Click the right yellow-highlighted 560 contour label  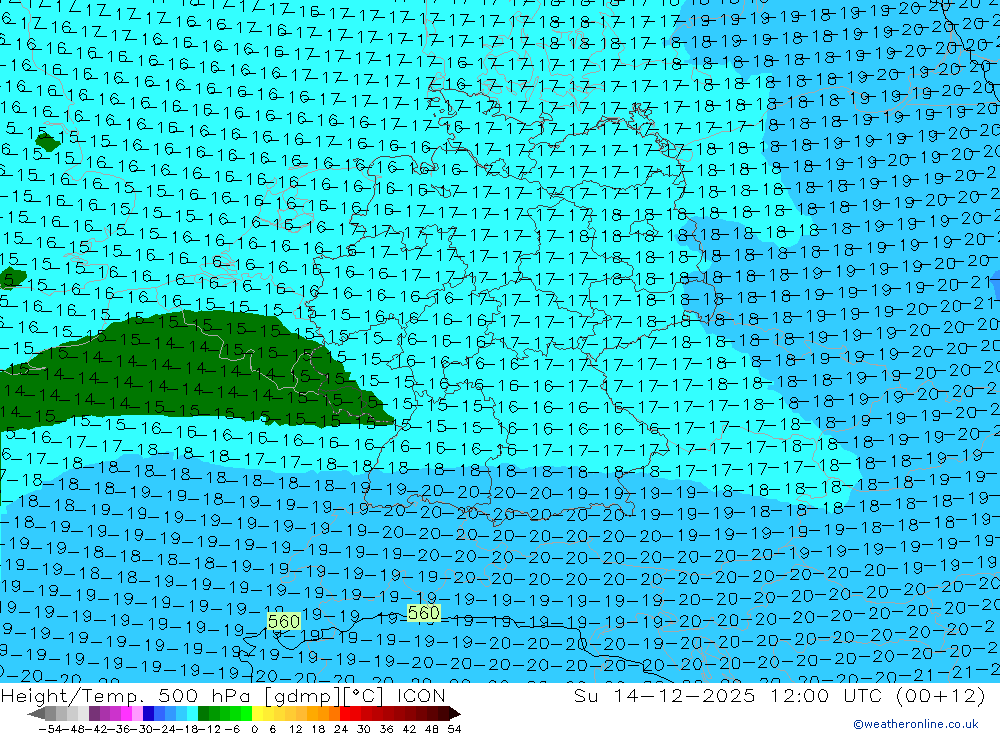click(424, 613)
